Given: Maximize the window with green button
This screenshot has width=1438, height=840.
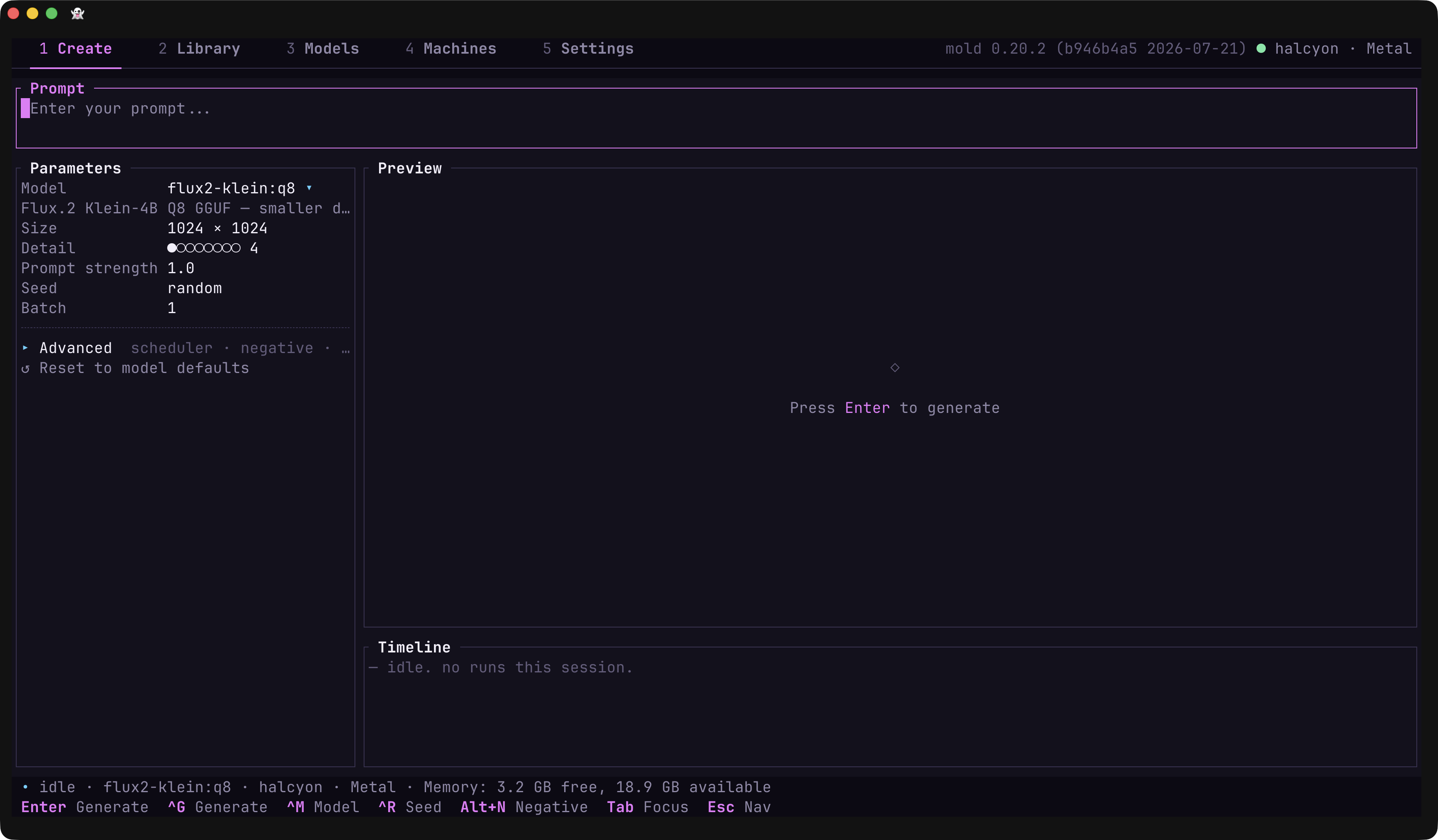Looking at the screenshot, I should coord(51,13).
